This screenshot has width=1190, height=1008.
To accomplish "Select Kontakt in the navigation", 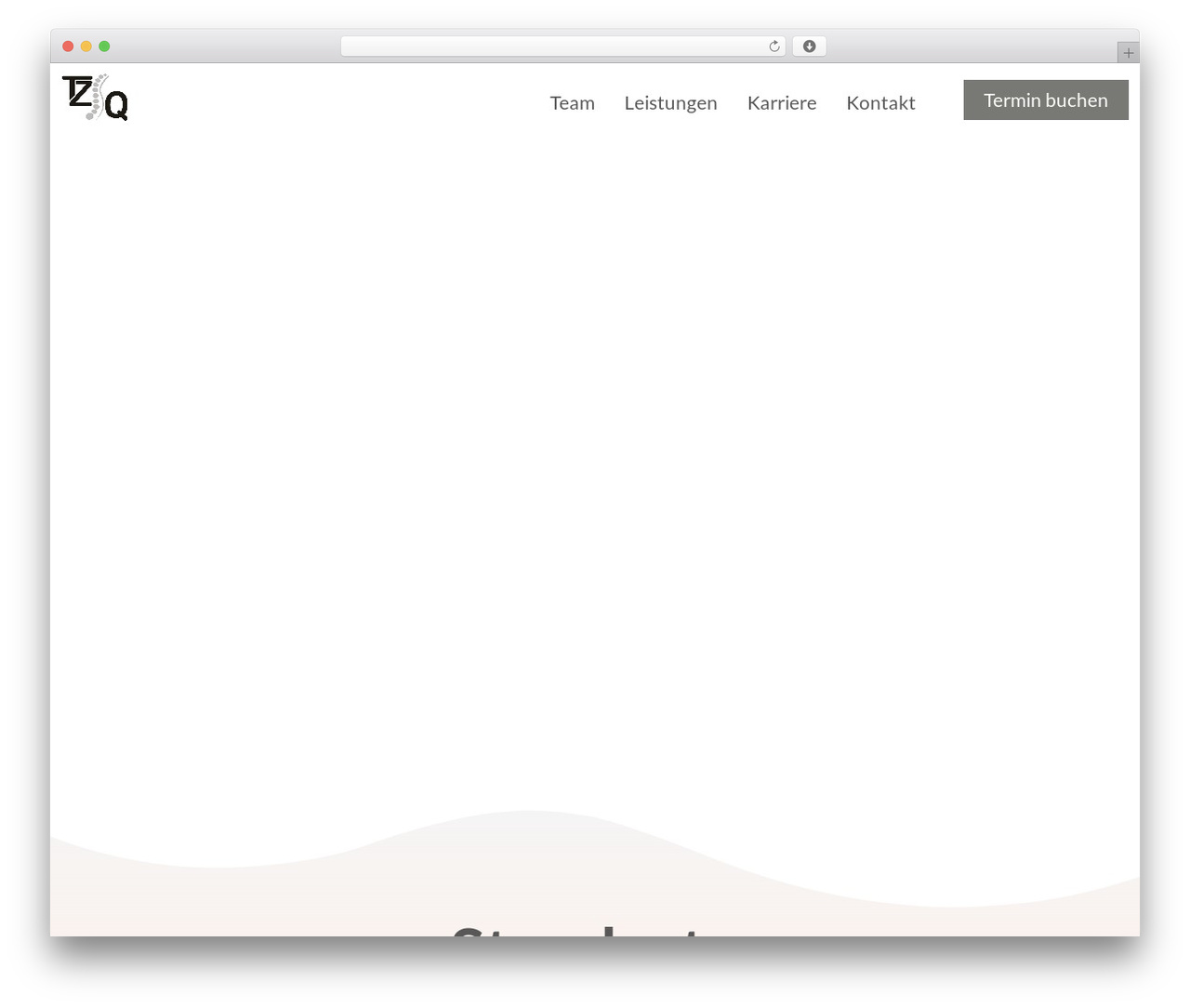I will [880, 103].
